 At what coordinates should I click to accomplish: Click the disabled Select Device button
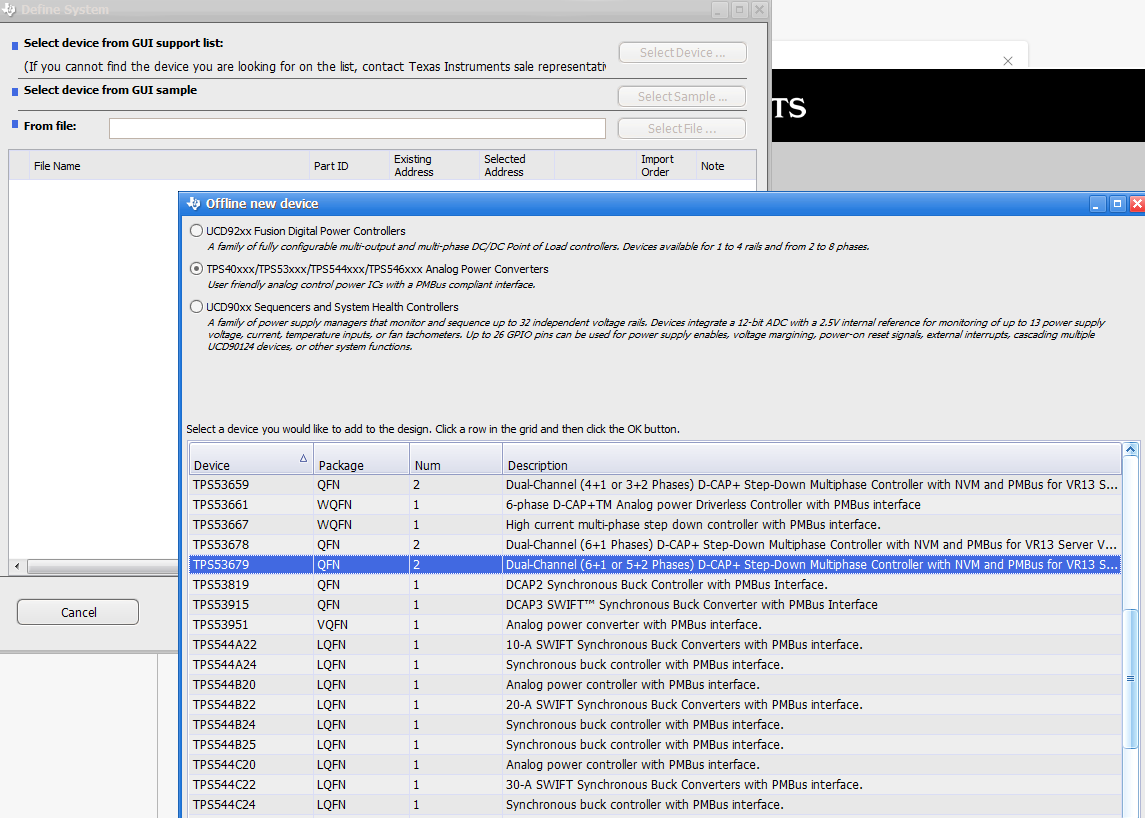coord(683,53)
